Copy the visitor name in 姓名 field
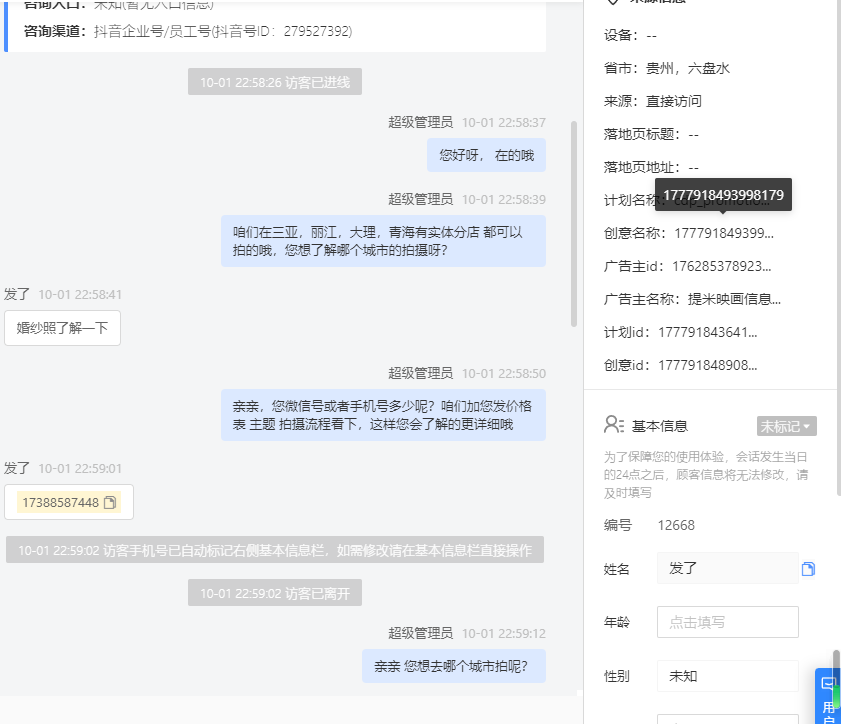 [808, 569]
